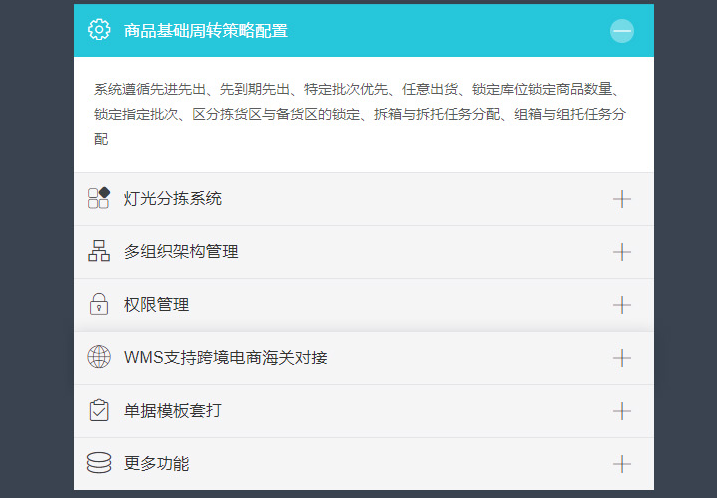Click the database stack icon for 更多功能
The image size is (717, 498).
pyautogui.click(x=99, y=463)
